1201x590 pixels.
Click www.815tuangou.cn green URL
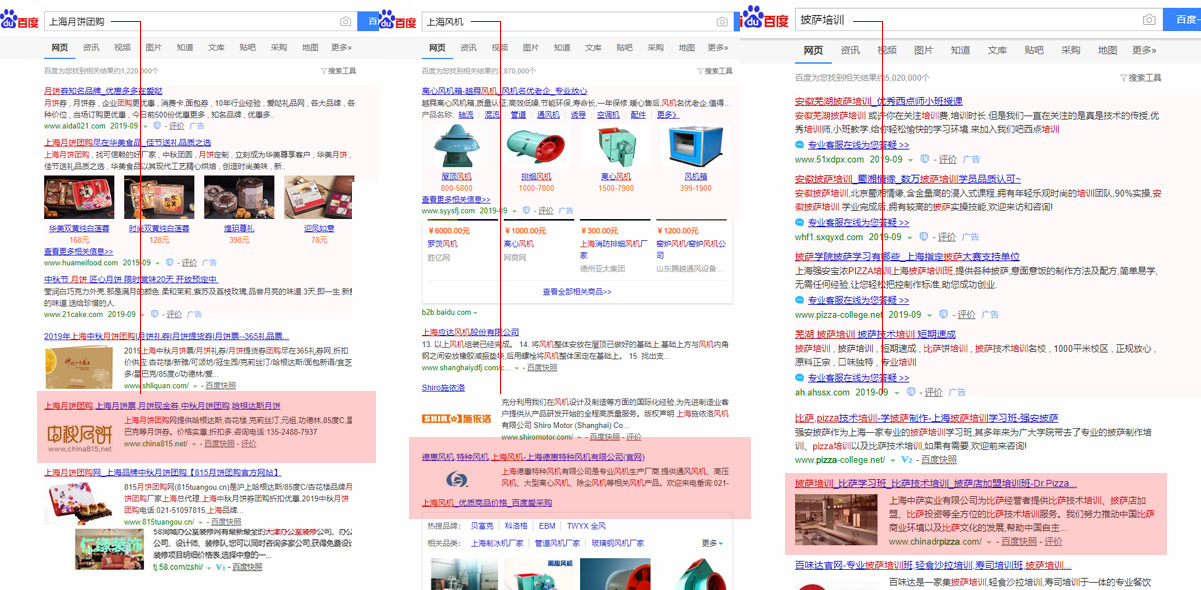[160, 521]
